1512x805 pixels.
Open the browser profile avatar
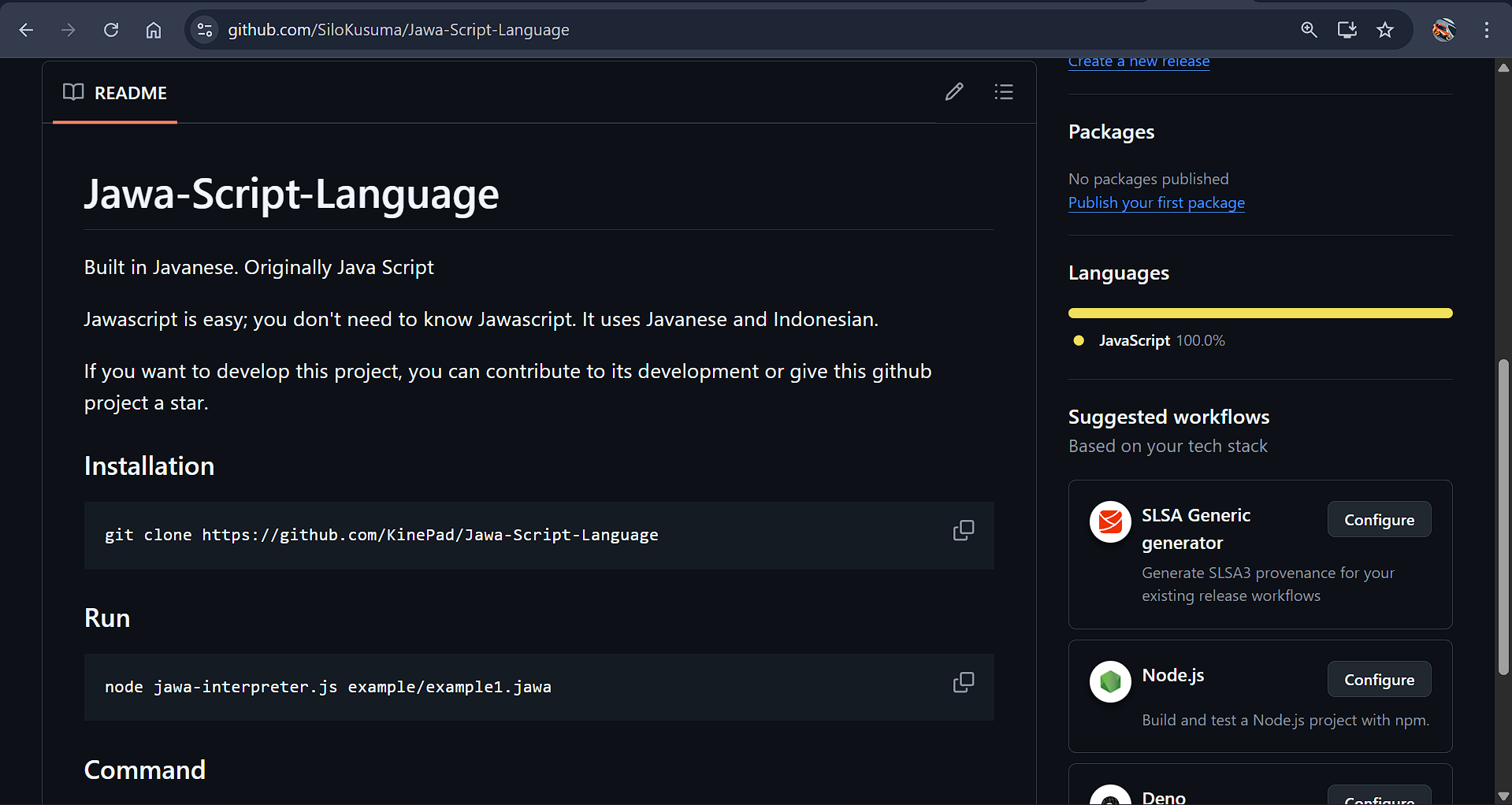1443,30
